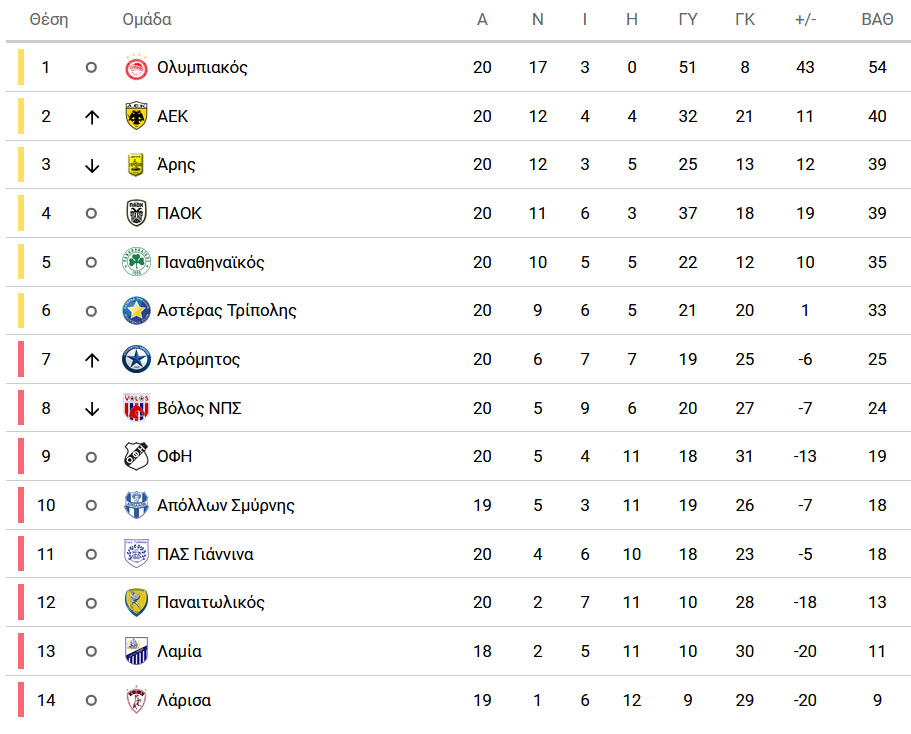Viewport: 911px width, 734px height.
Task: Select the Λαμία team logo
Action: 137,651
